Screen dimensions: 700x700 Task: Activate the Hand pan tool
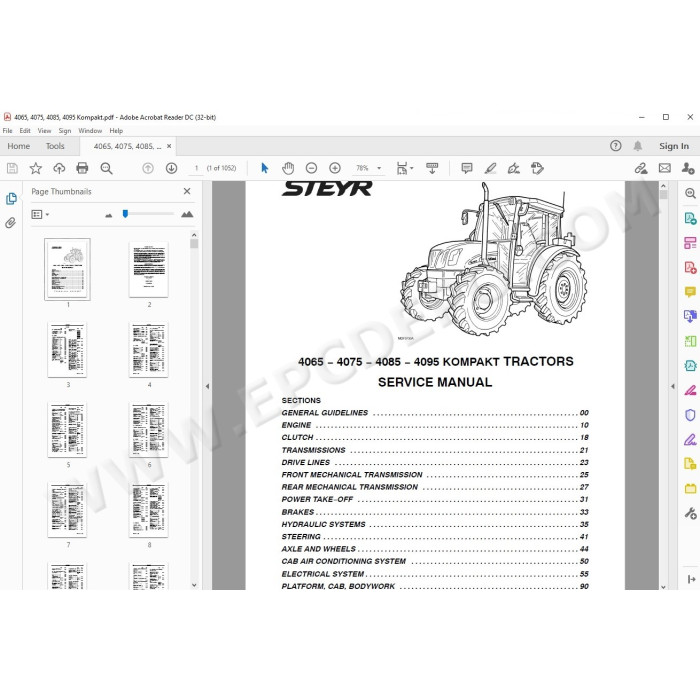tap(288, 168)
